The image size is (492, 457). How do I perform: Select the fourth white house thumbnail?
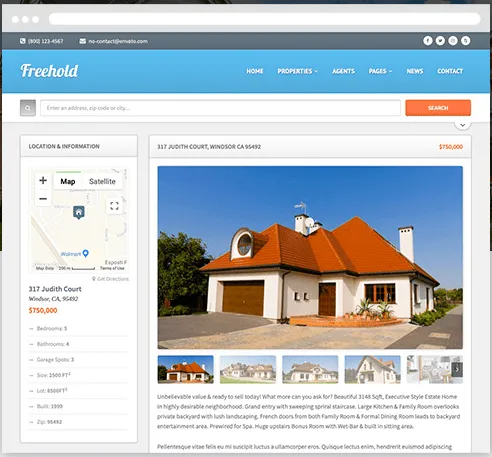click(x=373, y=369)
